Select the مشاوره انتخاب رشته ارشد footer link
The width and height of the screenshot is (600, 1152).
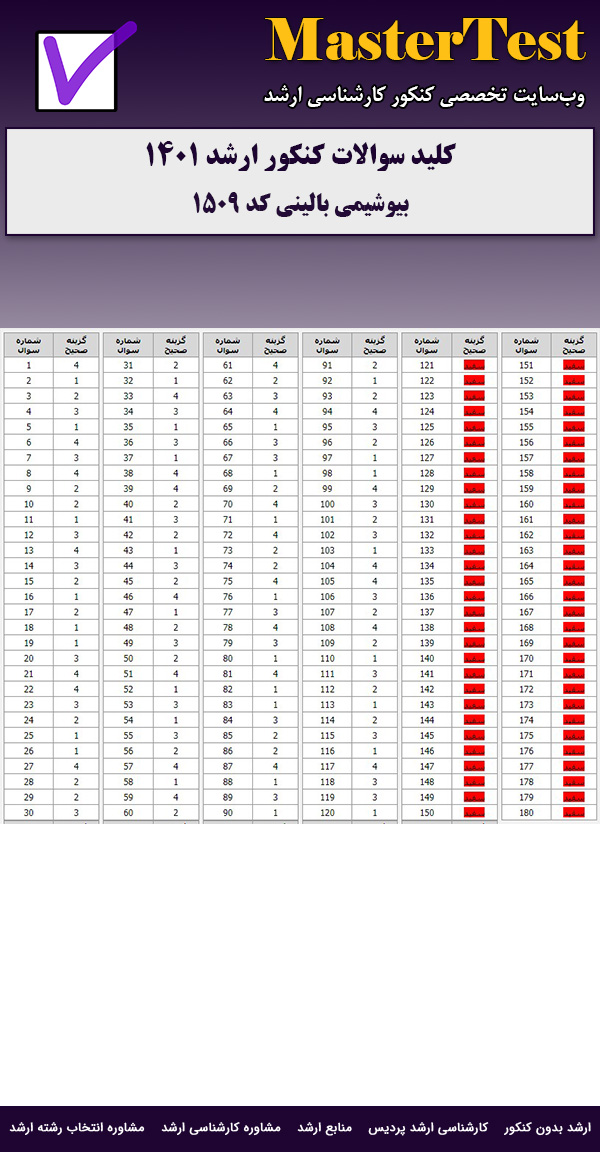click(x=77, y=1128)
